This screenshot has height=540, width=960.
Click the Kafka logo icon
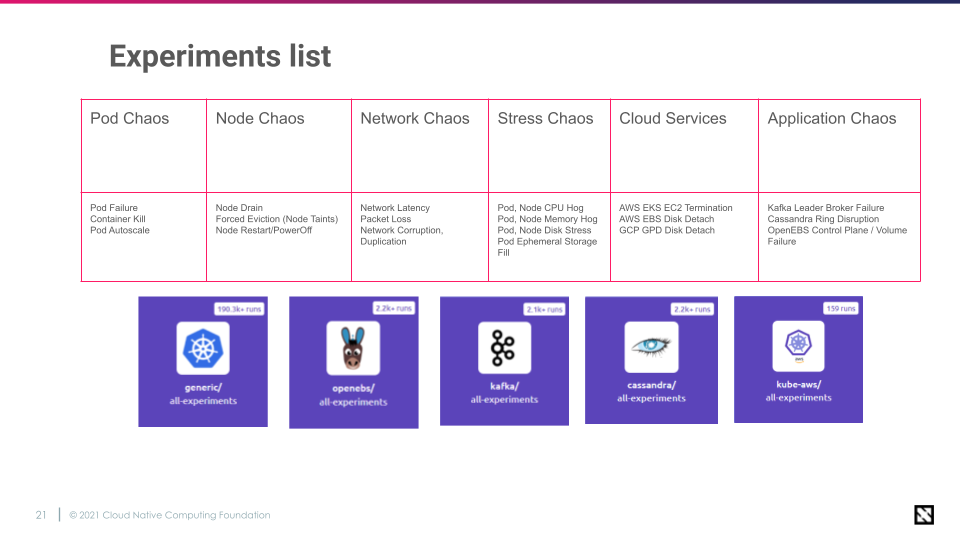click(504, 348)
